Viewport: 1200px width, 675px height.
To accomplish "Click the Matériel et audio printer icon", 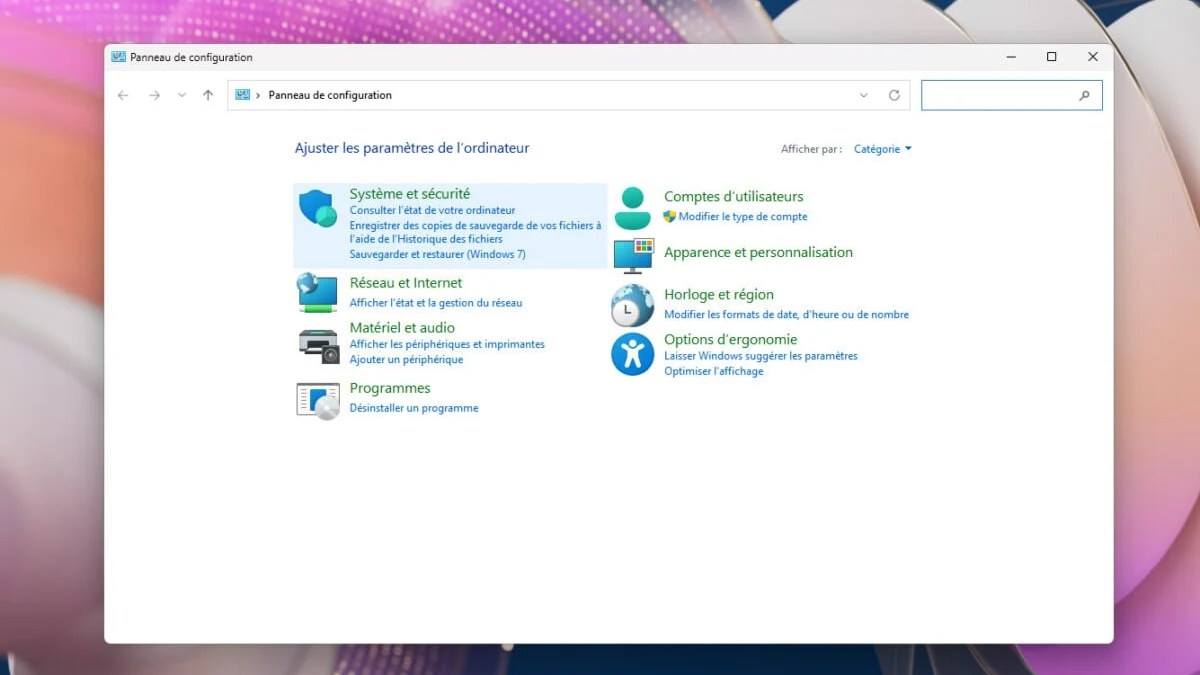I will [x=318, y=345].
